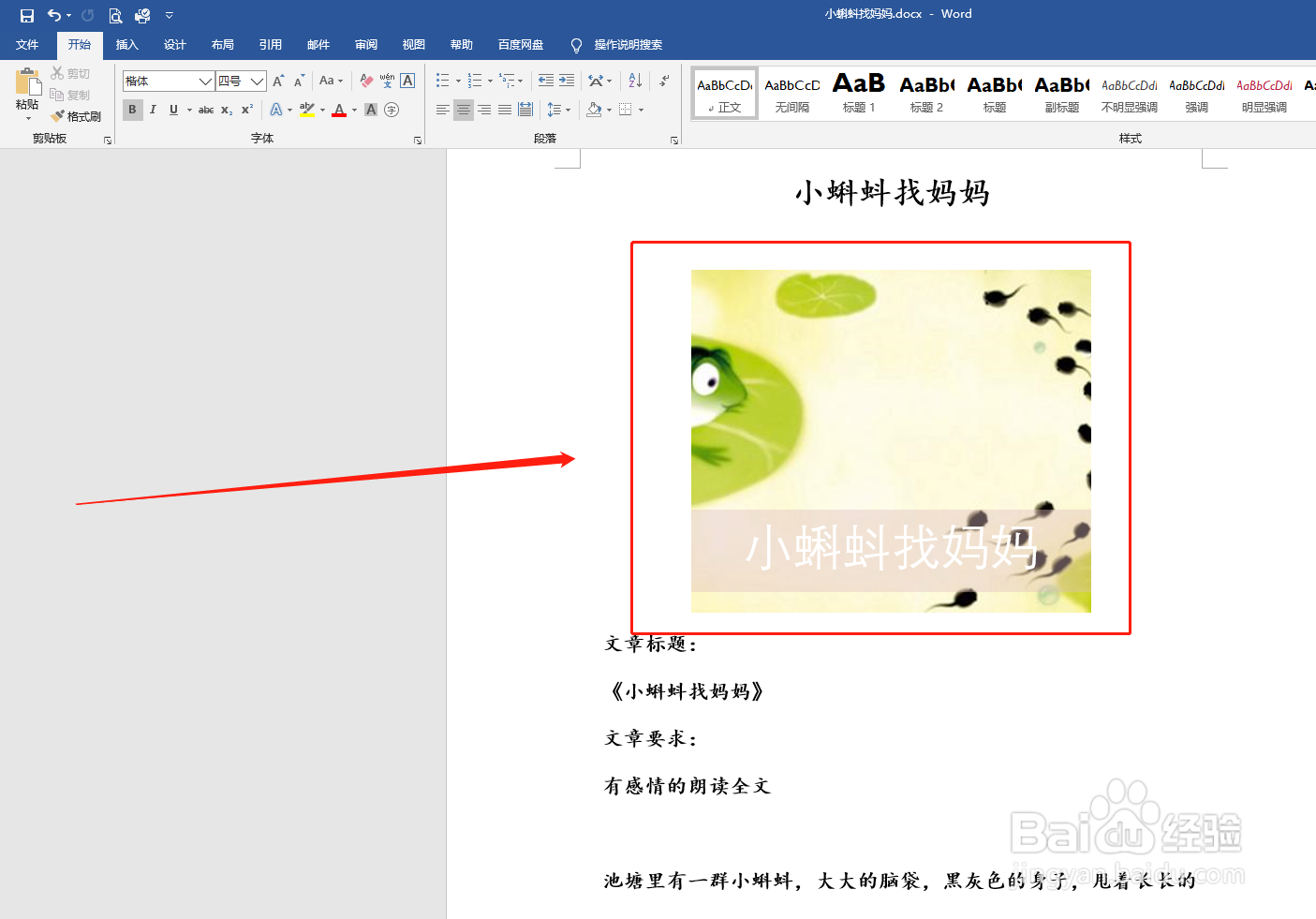Click the increase indent icon
This screenshot has height=919, width=1316.
[x=567, y=80]
